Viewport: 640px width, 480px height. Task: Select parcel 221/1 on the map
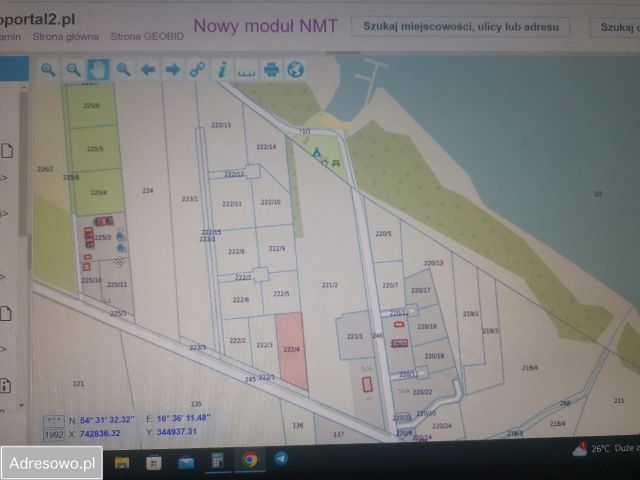pyautogui.click(x=355, y=336)
